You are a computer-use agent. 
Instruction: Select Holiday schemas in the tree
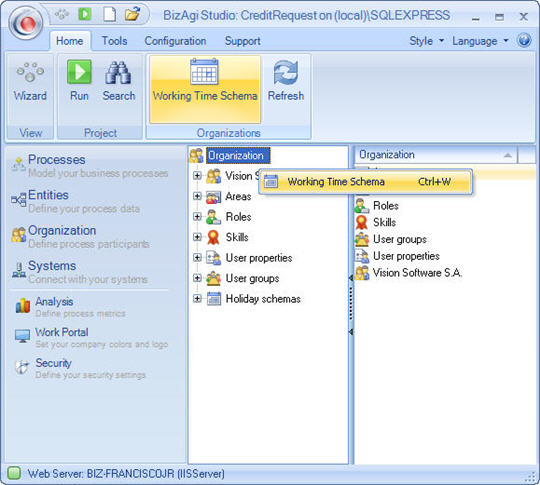[x=263, y=299]
